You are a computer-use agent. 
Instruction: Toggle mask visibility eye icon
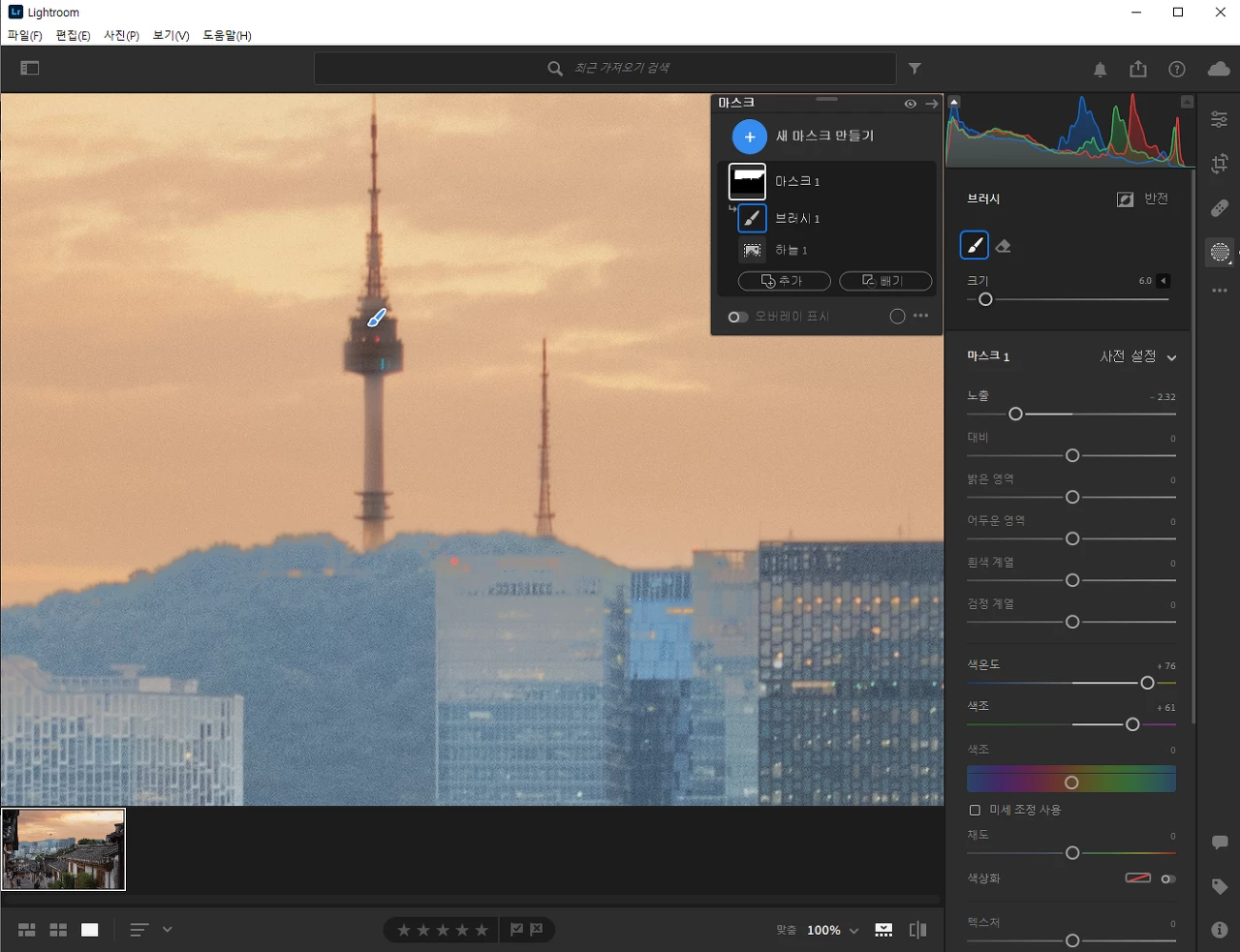coord(911,104)
